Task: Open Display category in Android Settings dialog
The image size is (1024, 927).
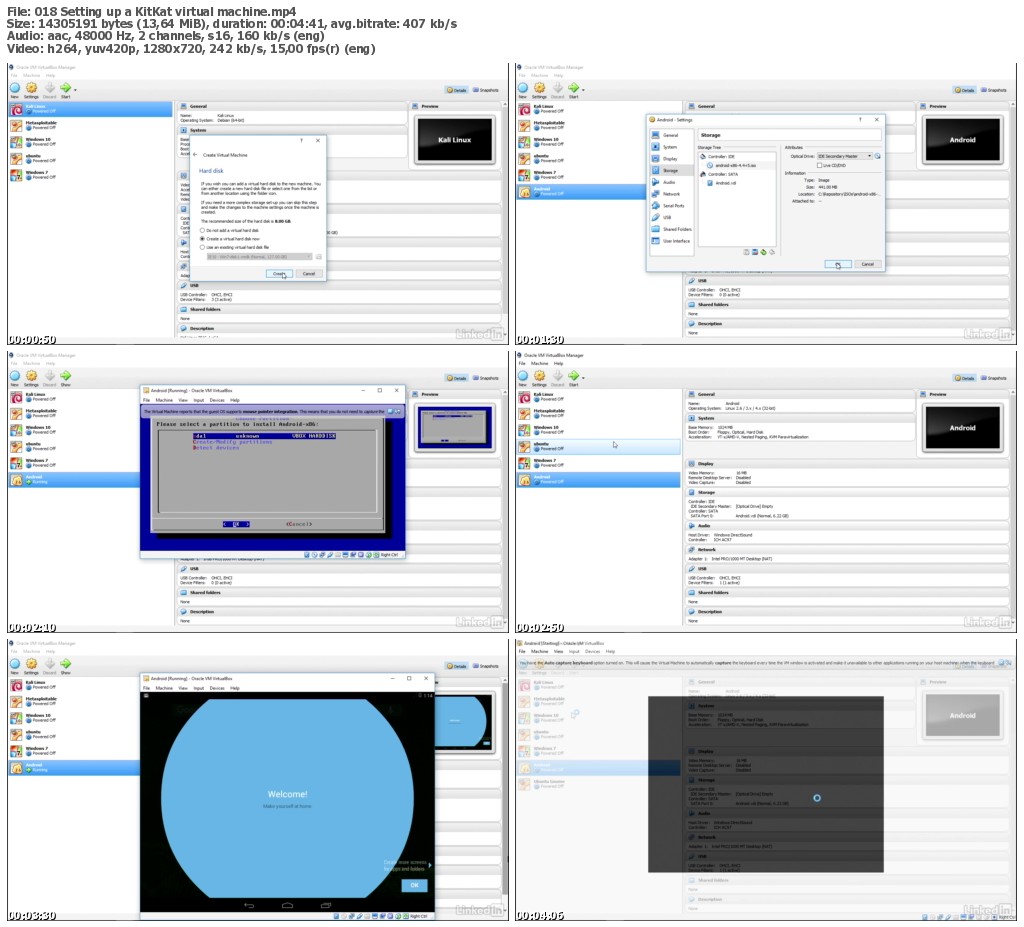Action: (671, 159)
